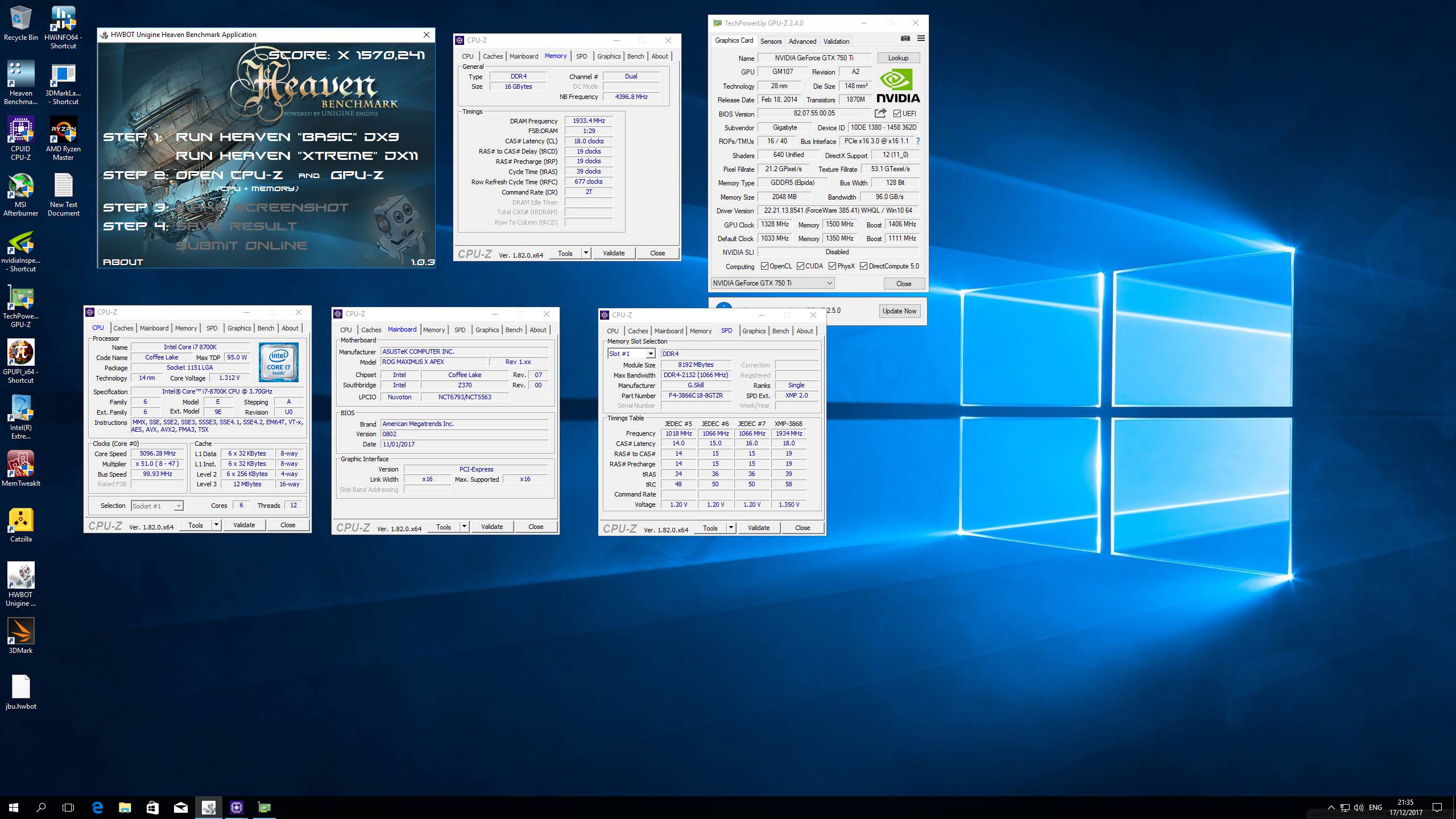Viewport: 1456px width, 819px height.
Task: Select Intel Extreme Tuning desktop icon
Action: pos(21,417)
